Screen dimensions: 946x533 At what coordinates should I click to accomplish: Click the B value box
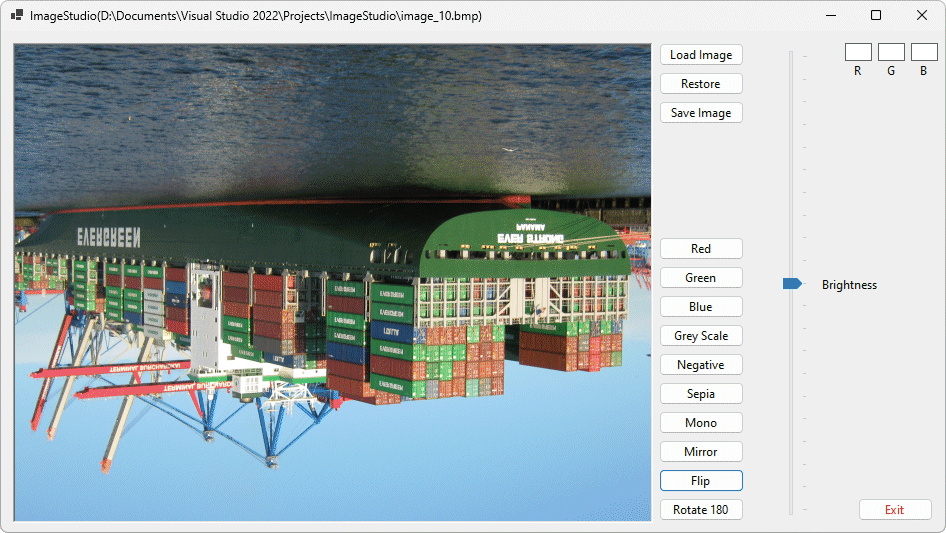(924, 52)
